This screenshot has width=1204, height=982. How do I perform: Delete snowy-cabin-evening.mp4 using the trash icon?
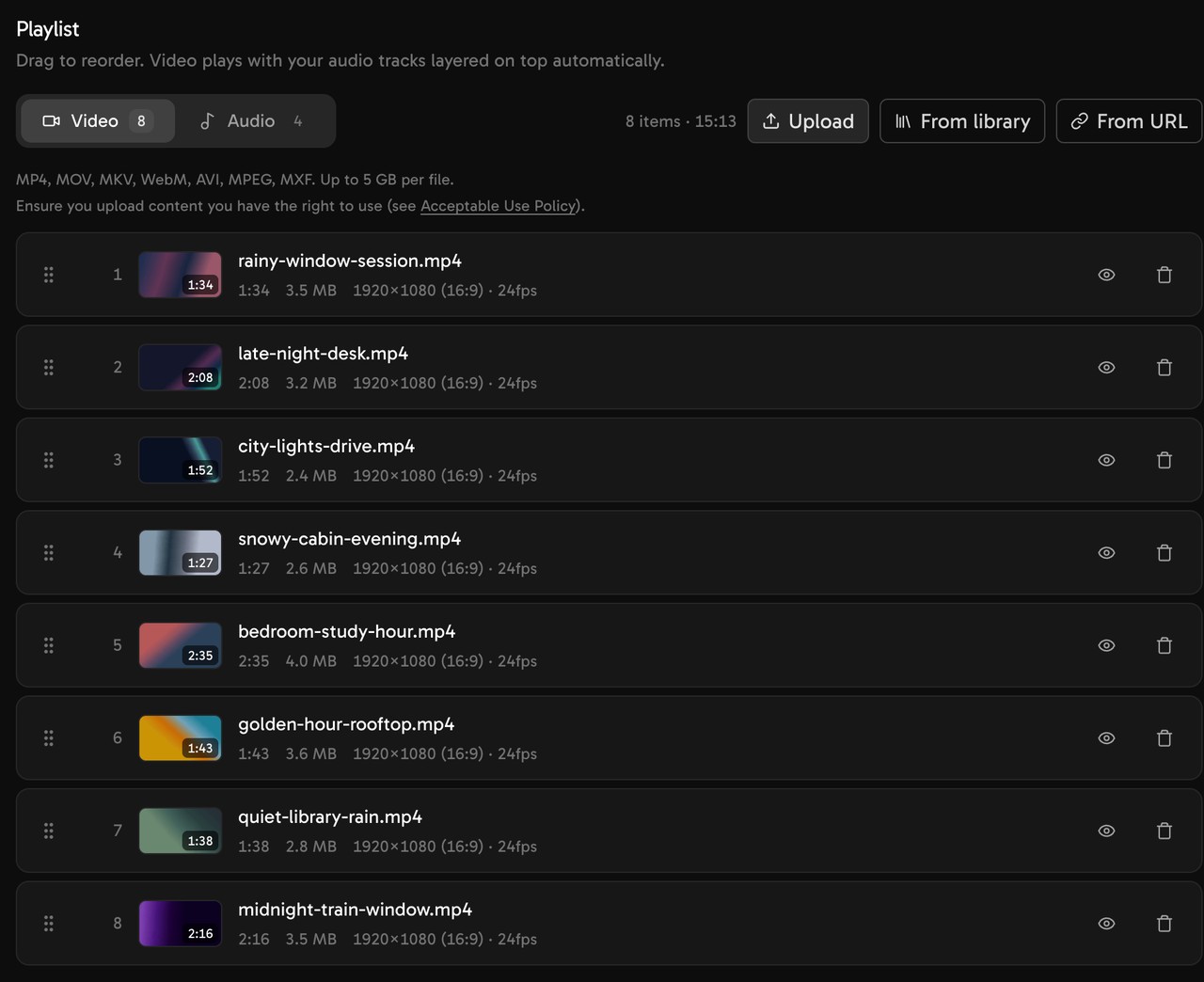click(1164, 553)
